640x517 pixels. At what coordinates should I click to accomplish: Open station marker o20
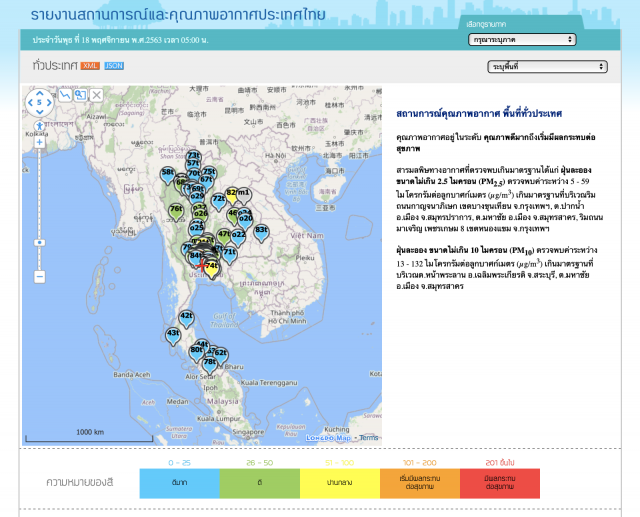pyautogui.click(x=246, y=222)
